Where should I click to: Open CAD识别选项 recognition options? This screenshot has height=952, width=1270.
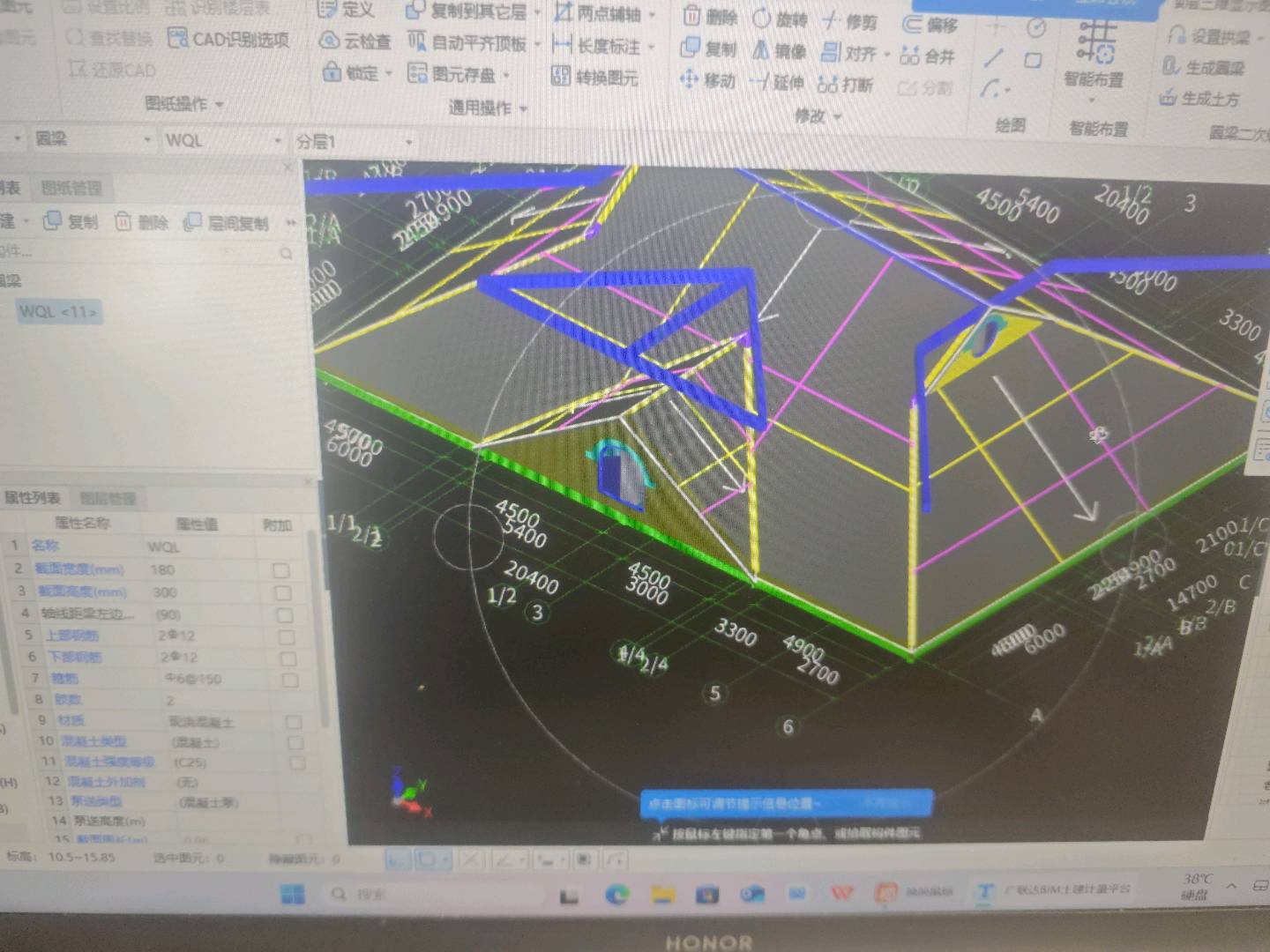pyautogui.click(x=229, y=39)
